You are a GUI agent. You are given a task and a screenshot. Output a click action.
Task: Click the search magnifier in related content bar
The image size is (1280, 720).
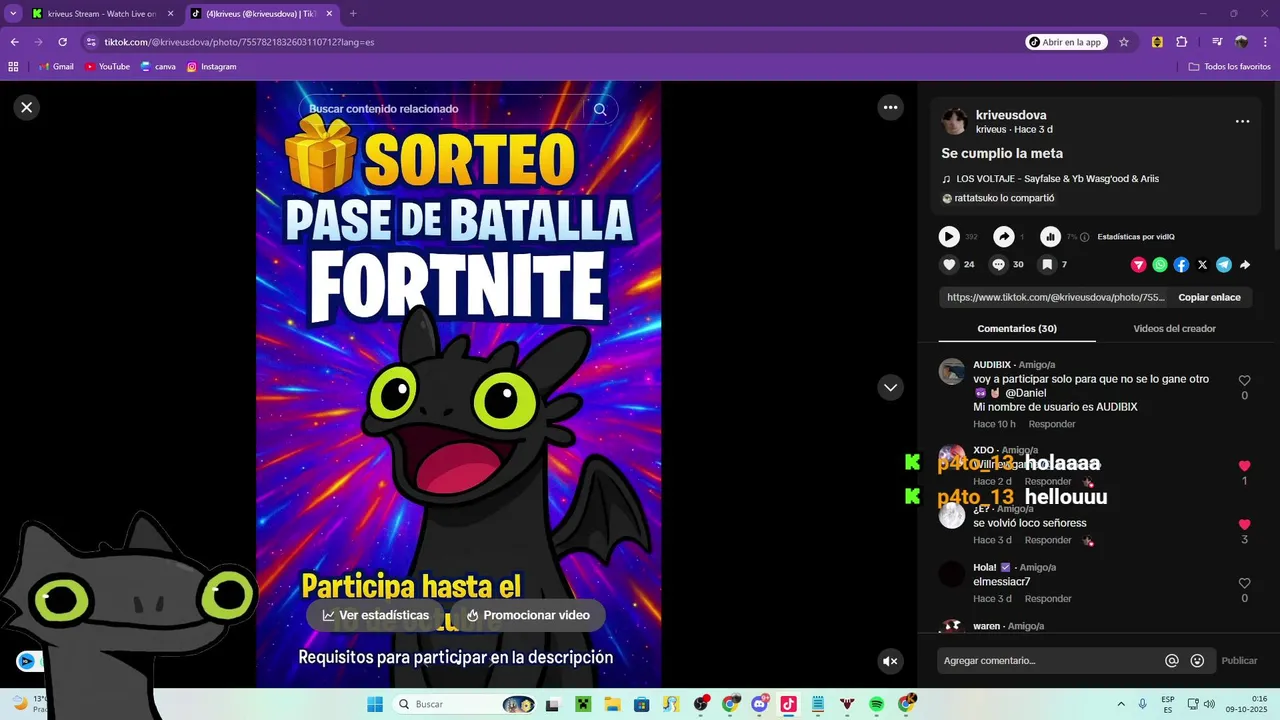(x=600, y=109)
